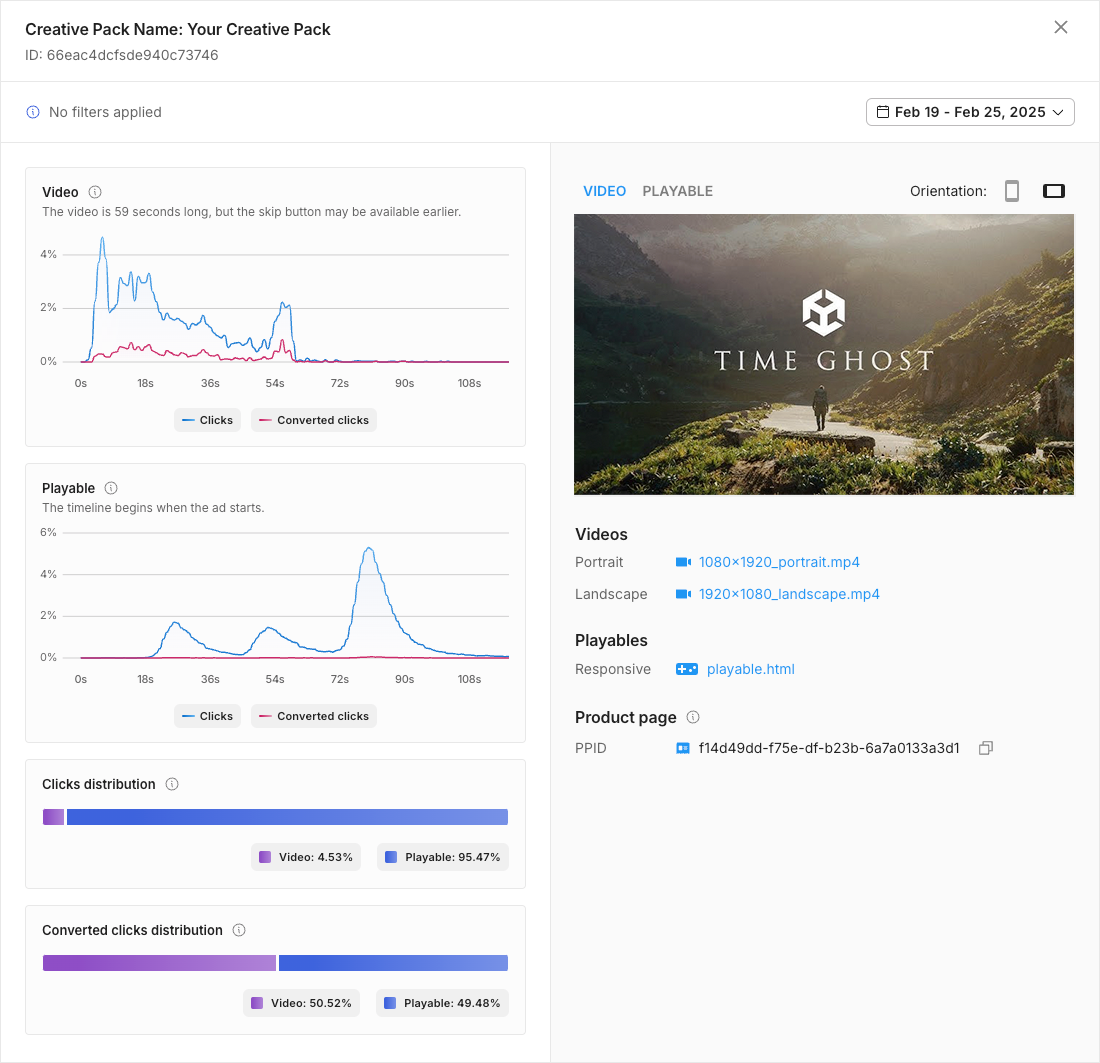Click info icon next to Video heading
Image resolution: width=1100 pixels, height=1063 pixels.
point(95,192)
